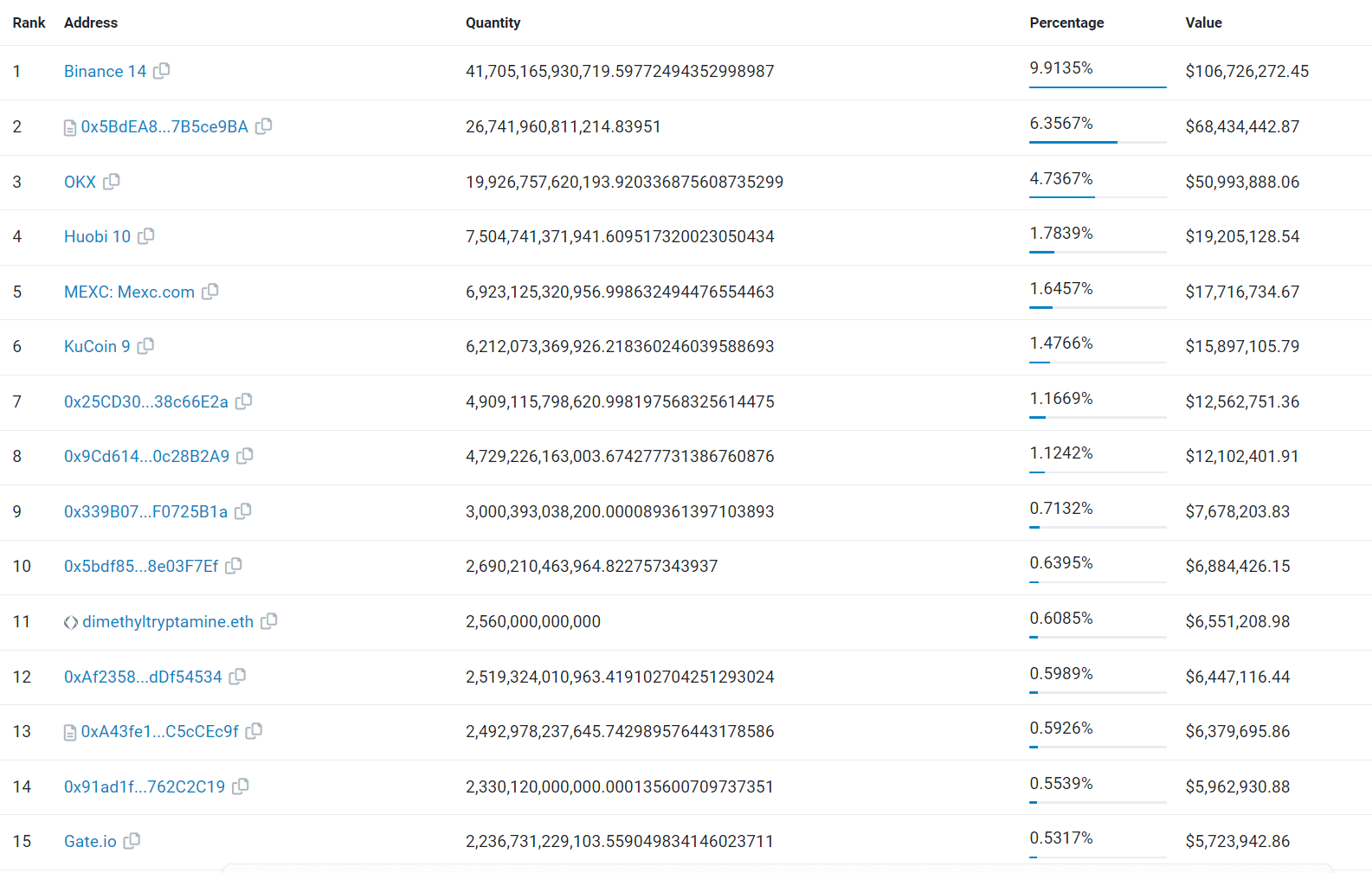The width and height of the screenshot is (1372, 873).
Task: Copy the KuCoin 9 address
Action: [145, 346]
